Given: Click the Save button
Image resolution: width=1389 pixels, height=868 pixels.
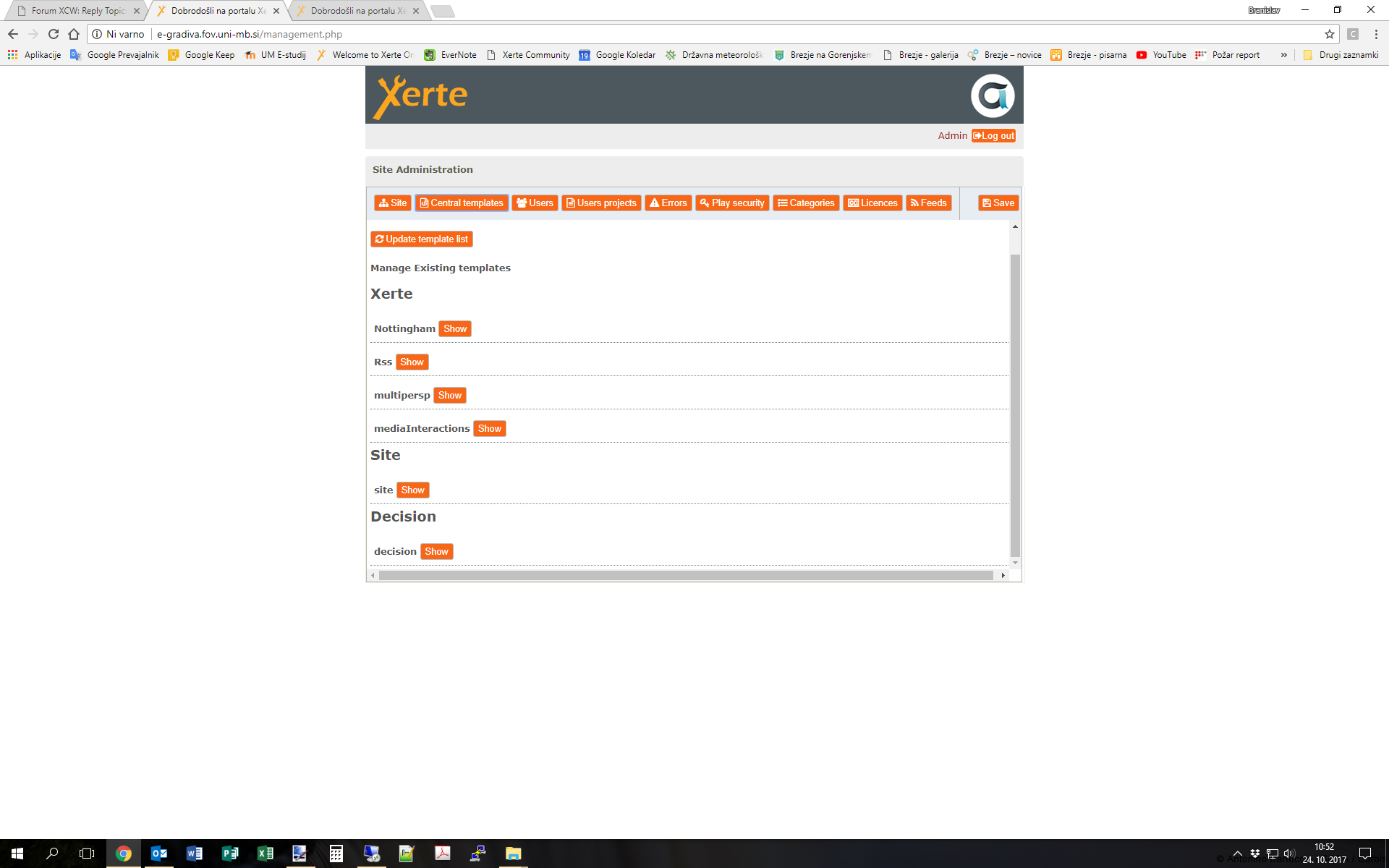Looking at the screenshot, I should [998, 203].
